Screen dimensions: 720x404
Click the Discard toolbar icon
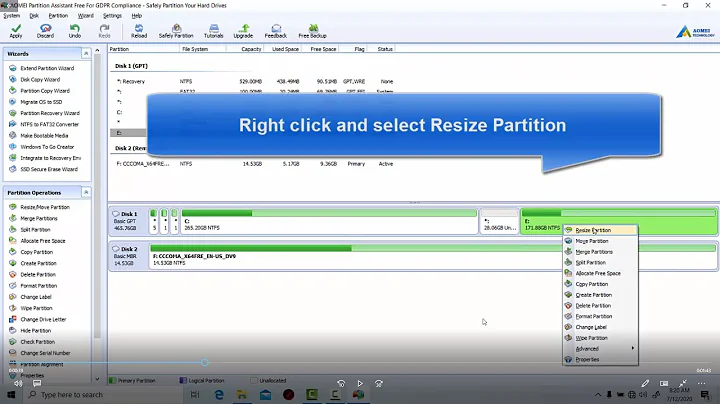click(45, 31)
